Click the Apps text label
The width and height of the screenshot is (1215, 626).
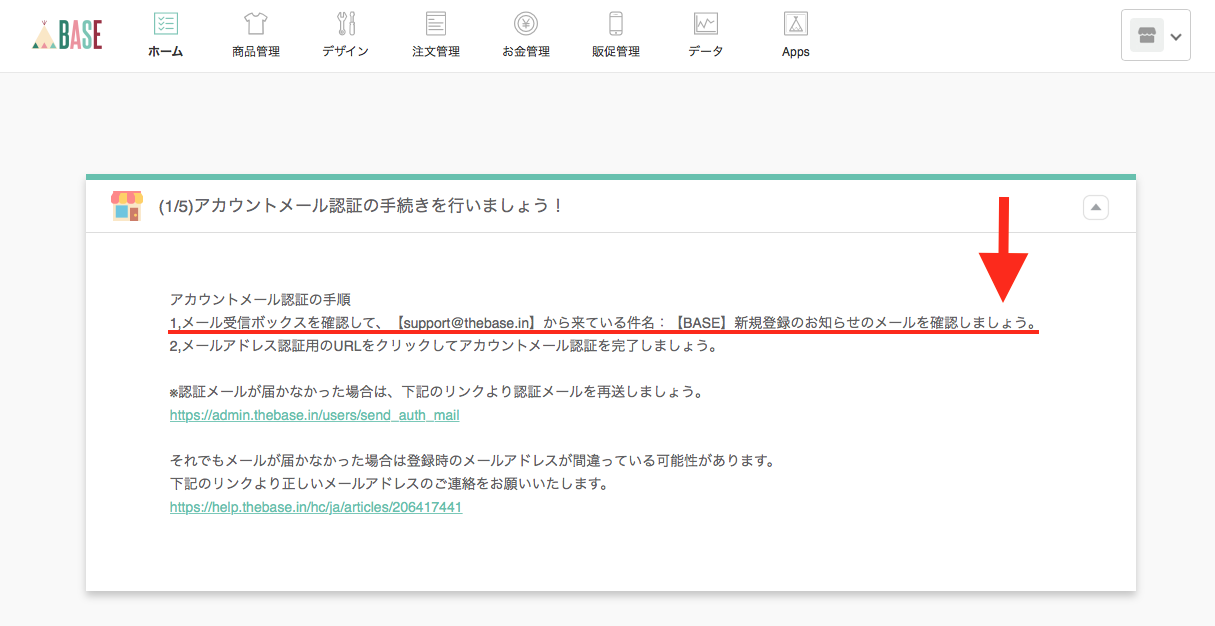coord(795,52)
